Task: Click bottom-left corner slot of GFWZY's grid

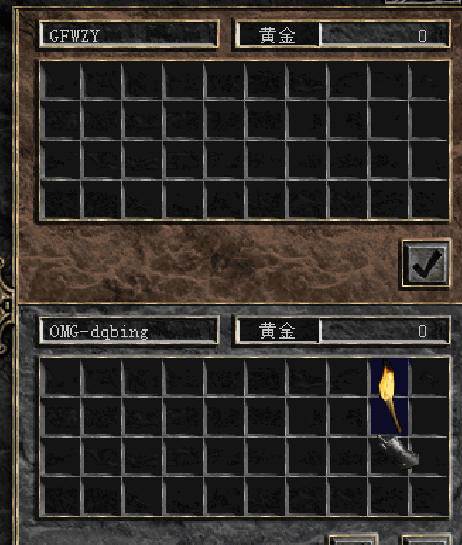Action: (60, 200)
